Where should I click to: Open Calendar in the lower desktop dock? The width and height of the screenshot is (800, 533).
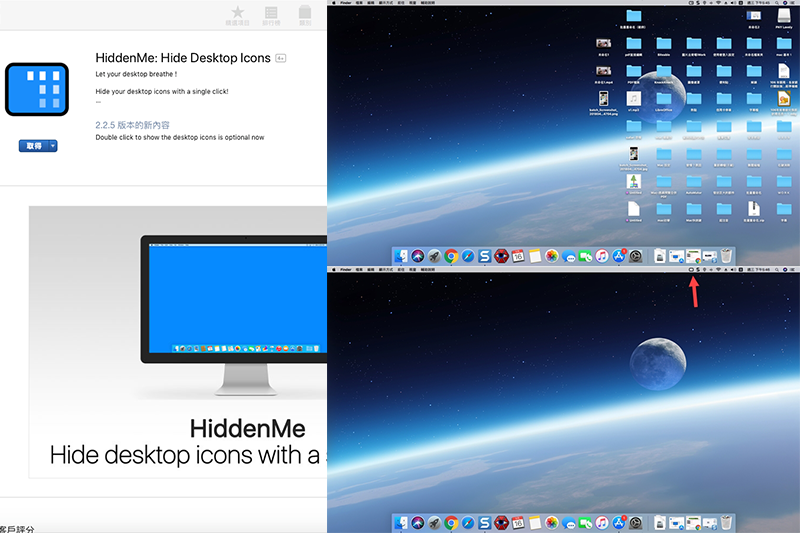click(x=518, y=522)
